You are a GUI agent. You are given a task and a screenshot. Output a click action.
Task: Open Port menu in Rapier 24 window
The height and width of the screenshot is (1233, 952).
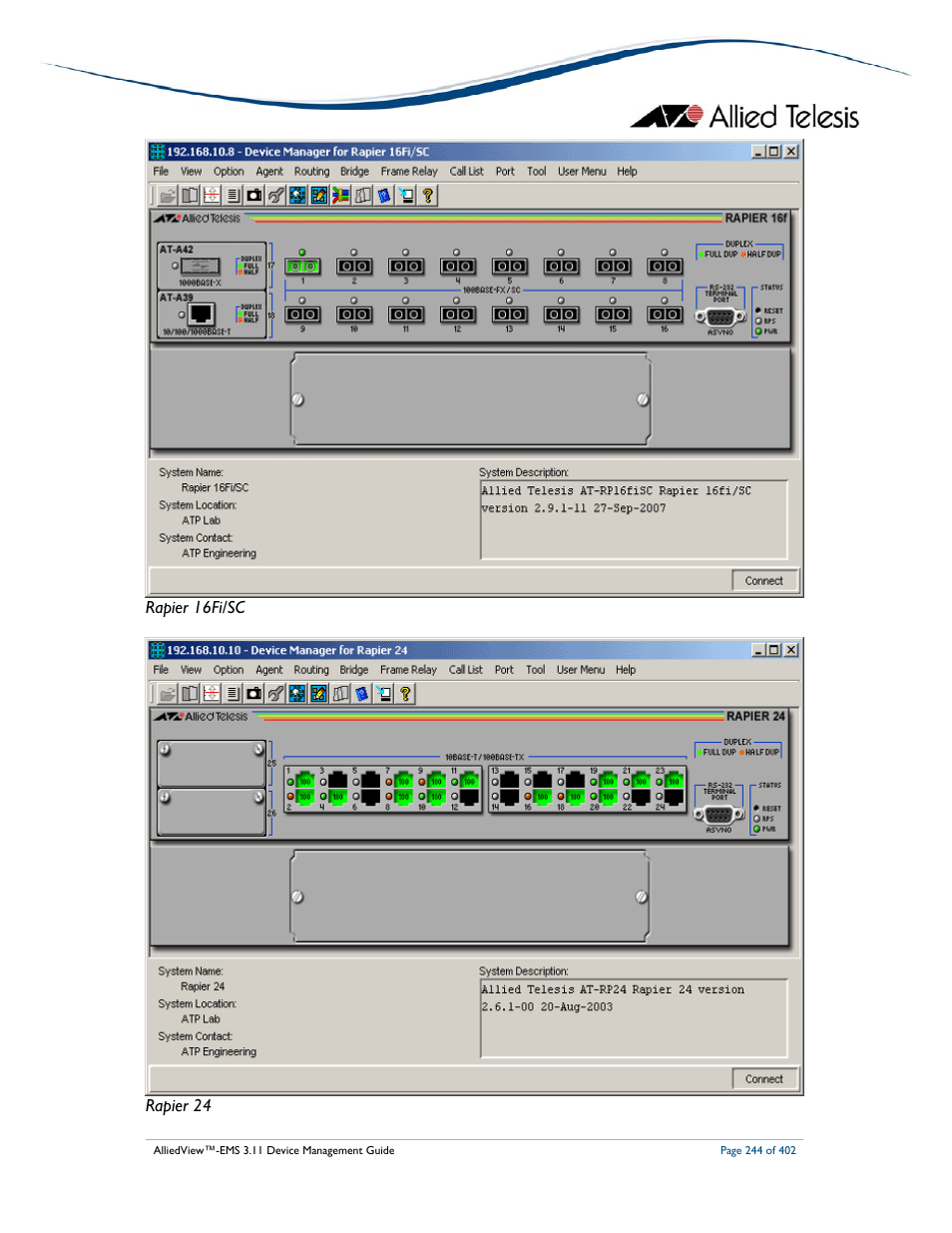(504, 670)
